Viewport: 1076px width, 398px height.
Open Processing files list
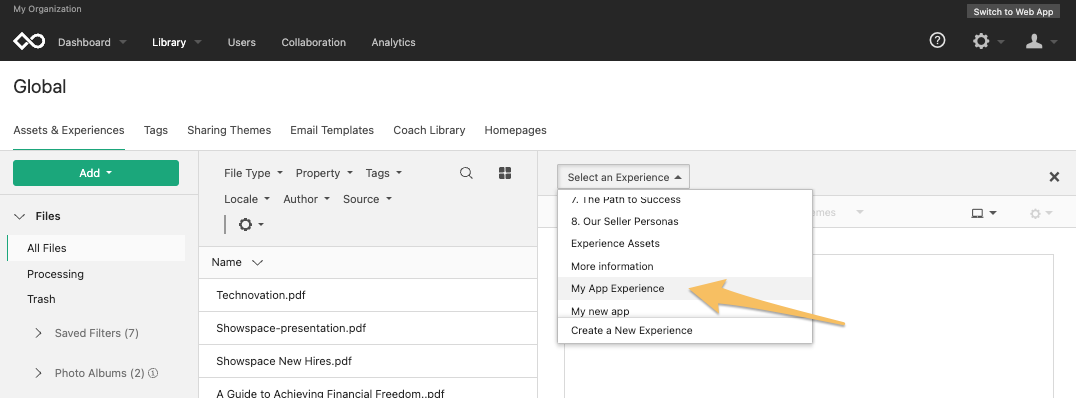(56, 274)
